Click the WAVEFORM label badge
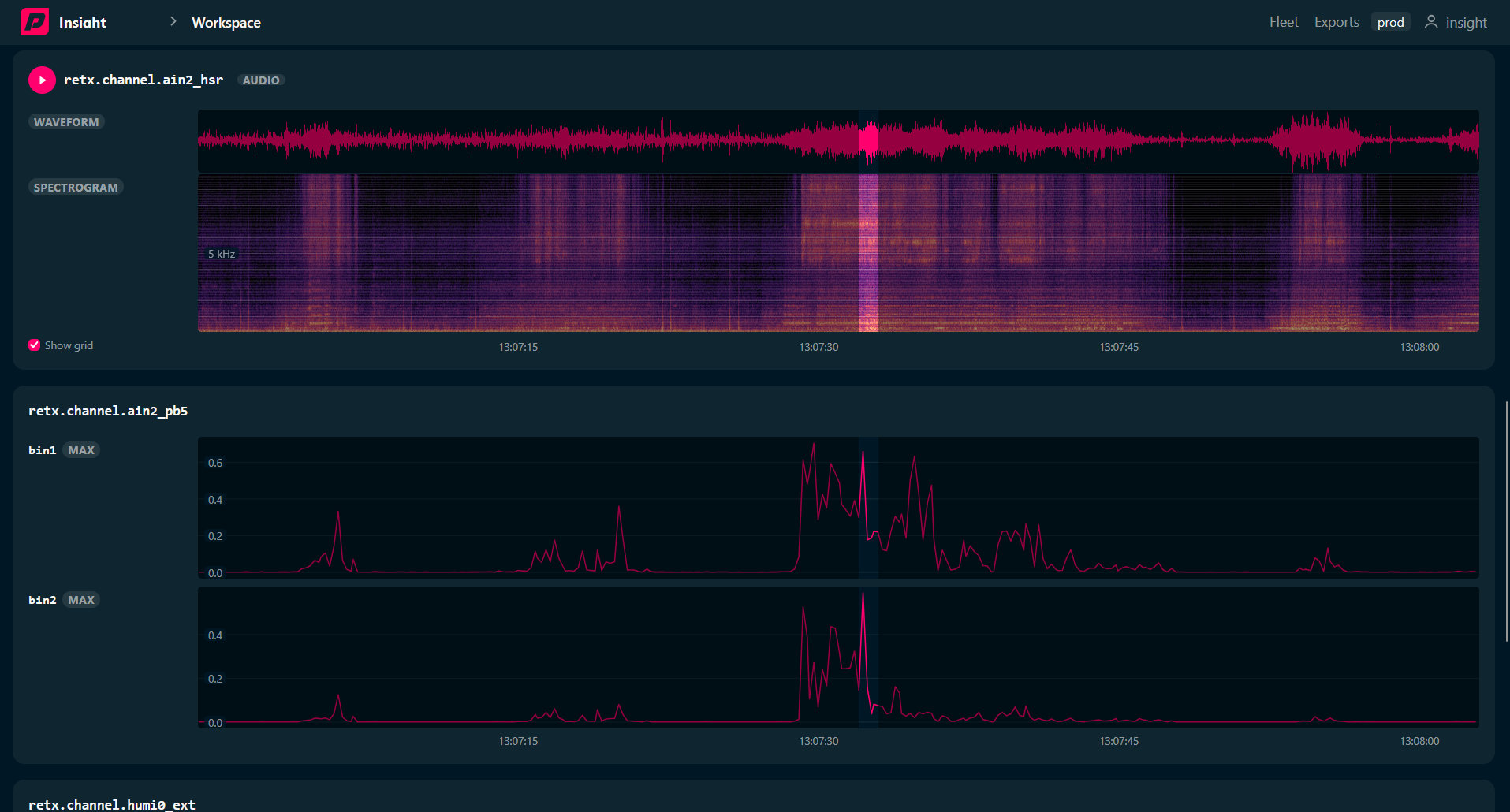1510x812 pixels. 66,122
